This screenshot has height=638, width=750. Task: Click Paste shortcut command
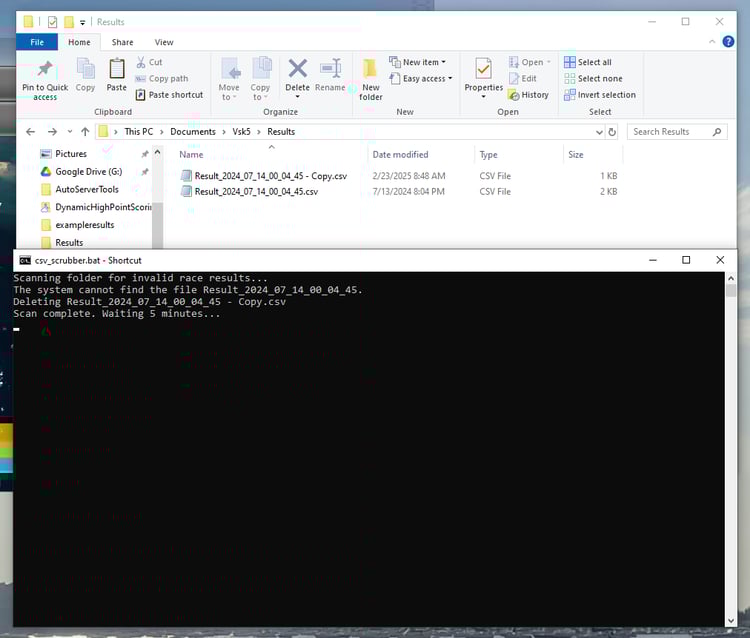click(x=169, y=95)
